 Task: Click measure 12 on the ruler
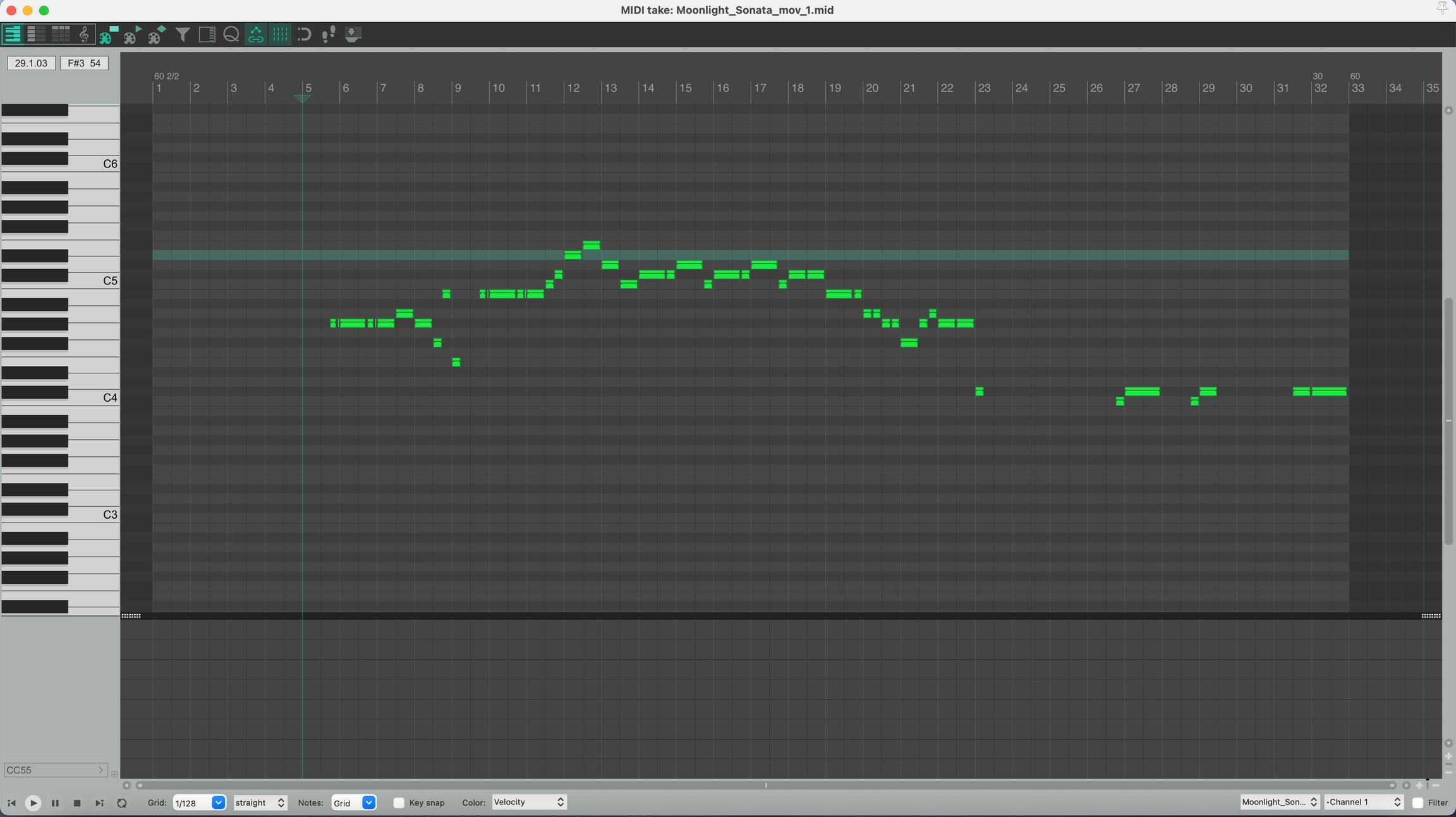[573, 88]
